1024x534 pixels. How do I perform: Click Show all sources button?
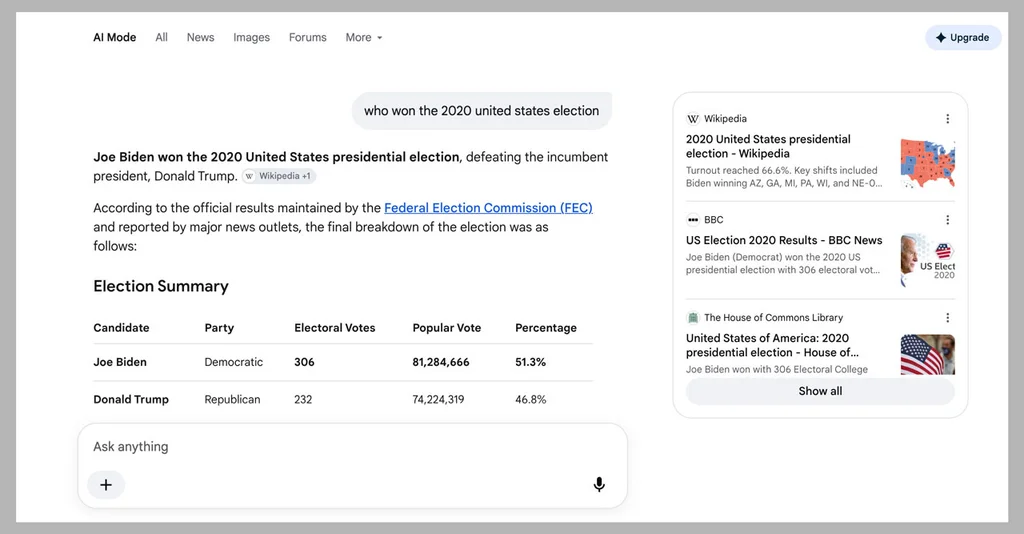(820, 391)
